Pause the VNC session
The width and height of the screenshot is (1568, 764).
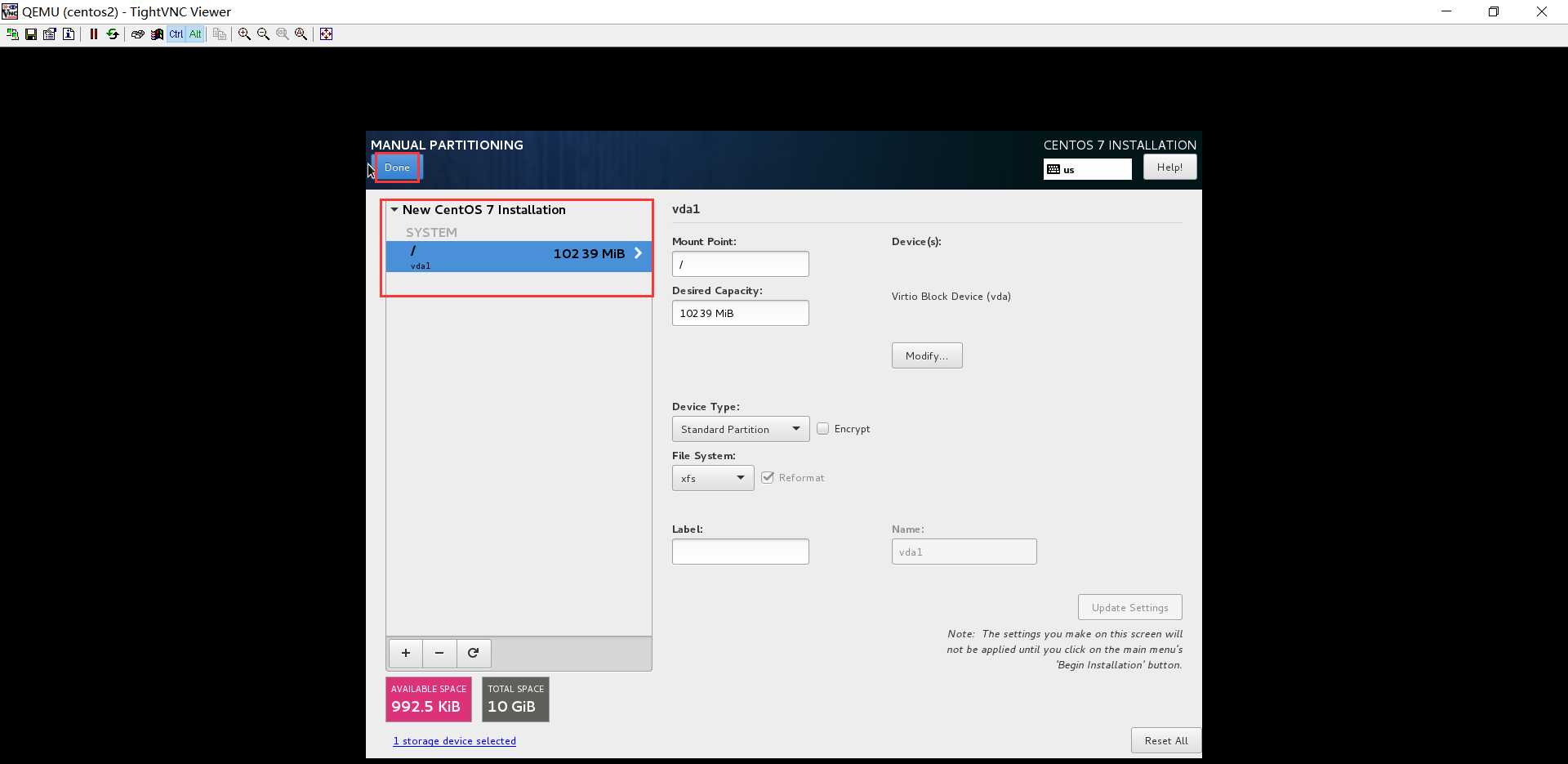pos(94,34)
